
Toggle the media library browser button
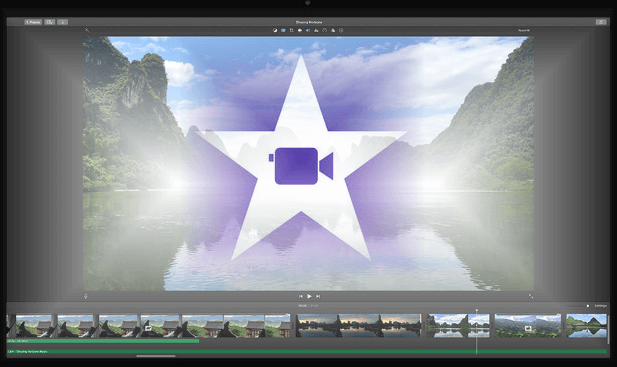click(50, 22)
